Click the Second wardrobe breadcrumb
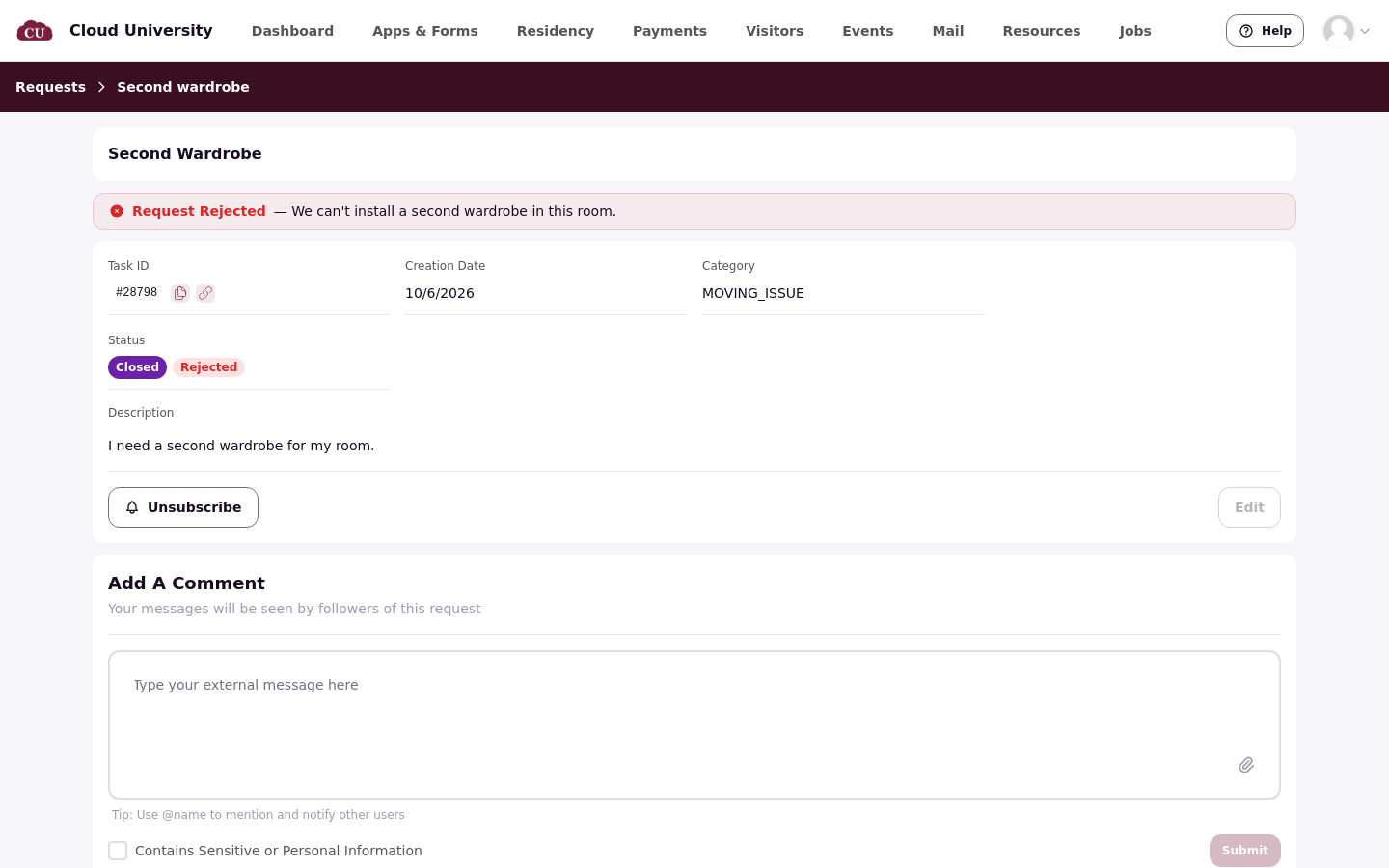Viewport: 1389px width, 868px height. [183, 87]
